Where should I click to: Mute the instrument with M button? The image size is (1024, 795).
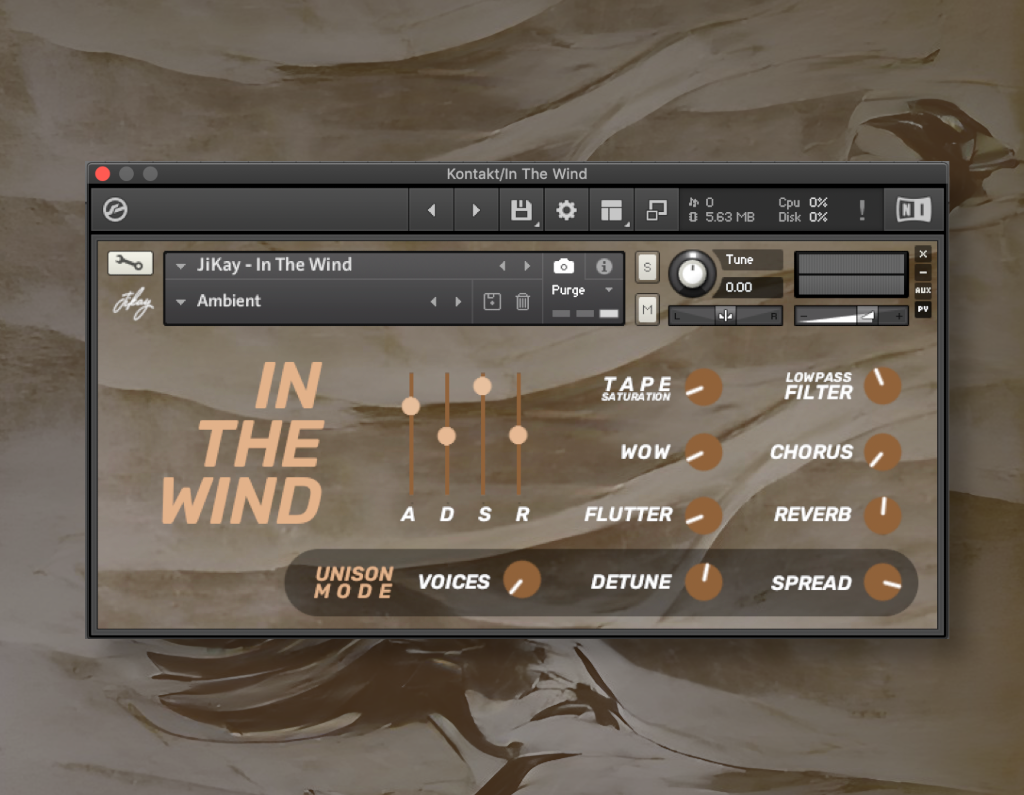pyautogui.click(x=647, y=309)
